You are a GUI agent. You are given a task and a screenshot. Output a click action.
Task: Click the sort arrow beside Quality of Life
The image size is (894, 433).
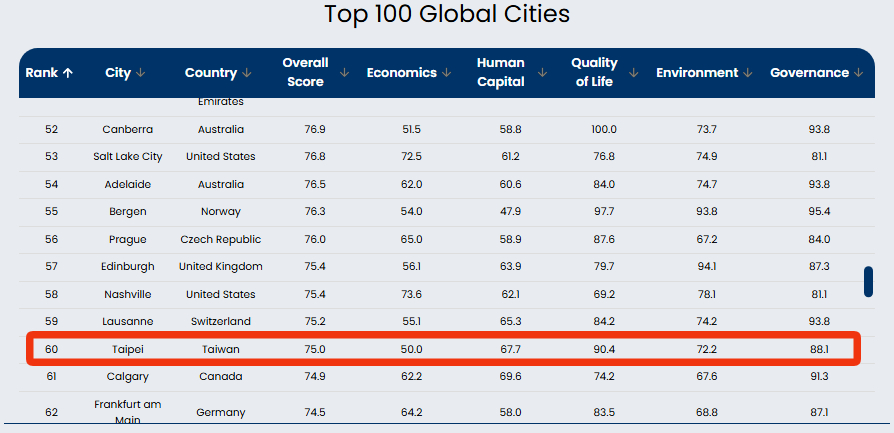[x=633, y=72]
